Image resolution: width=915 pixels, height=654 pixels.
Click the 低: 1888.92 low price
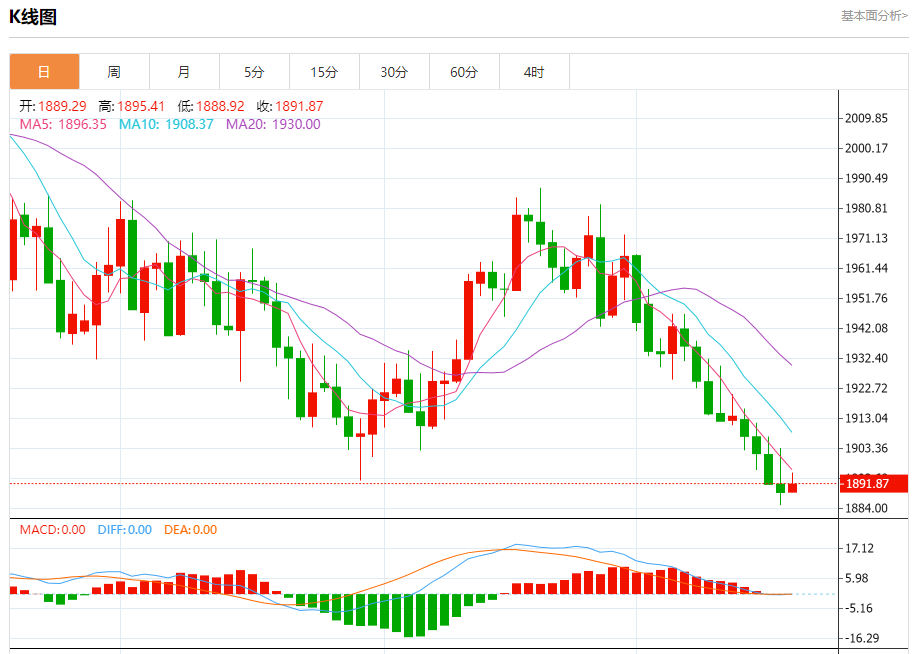tap(211, 106)
